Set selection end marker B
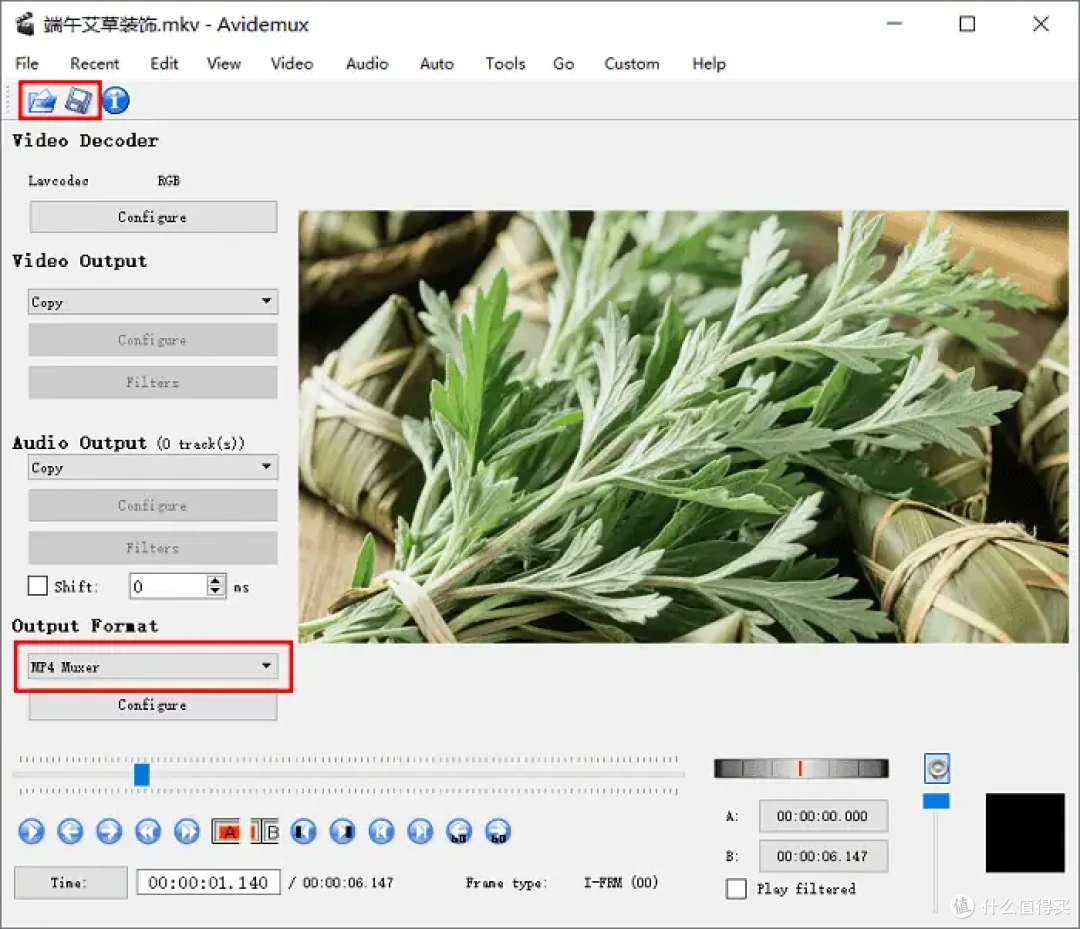The width and height of the screenshot is (1080, 929). pos(264,832)
